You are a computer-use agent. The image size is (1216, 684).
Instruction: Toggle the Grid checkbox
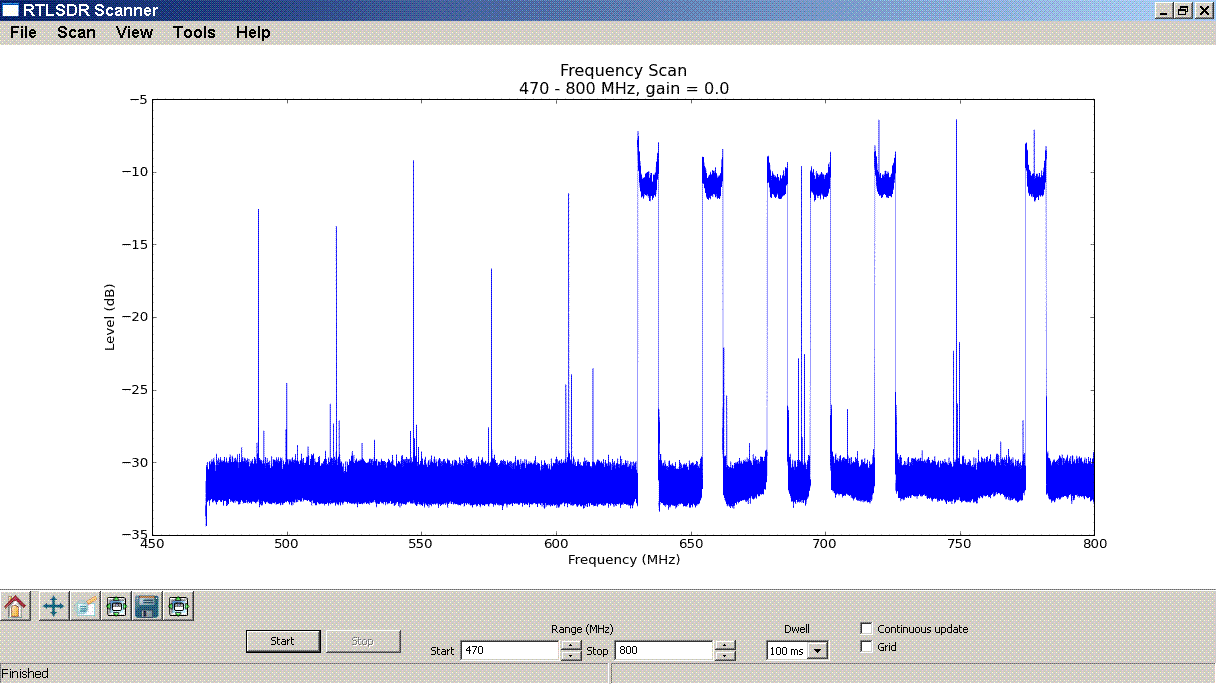click(866, 646)
